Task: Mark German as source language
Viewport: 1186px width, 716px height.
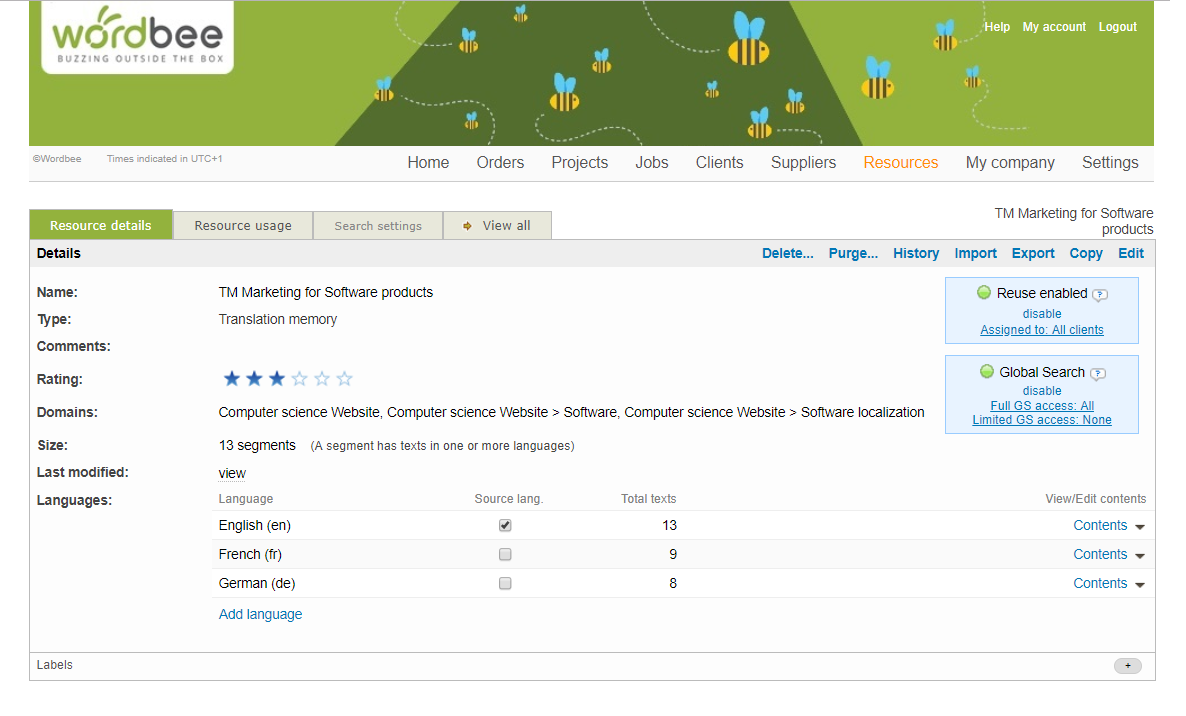Action: click(x=505, y=583)
